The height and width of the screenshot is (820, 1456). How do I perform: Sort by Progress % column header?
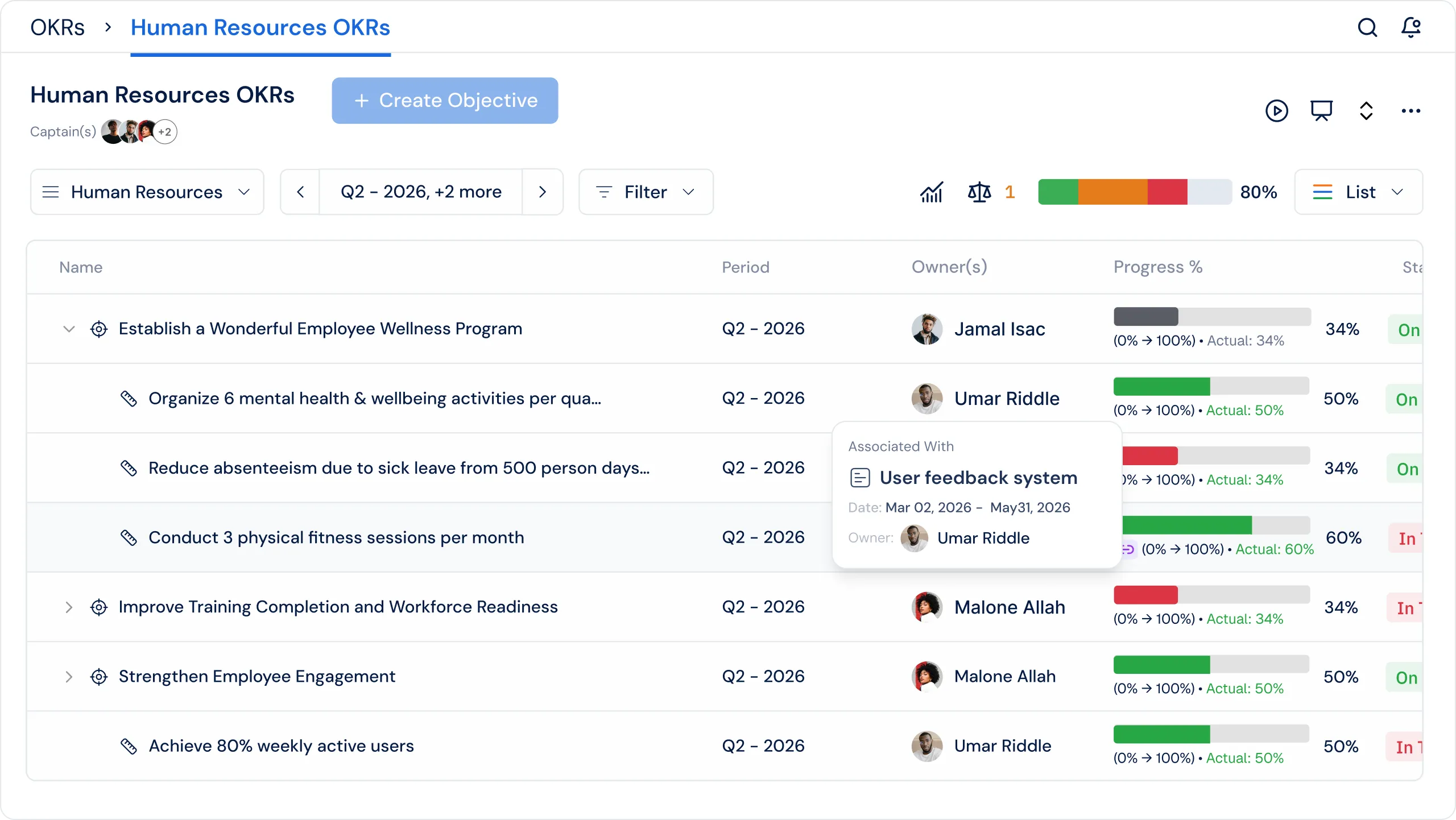pos(1158,267)
